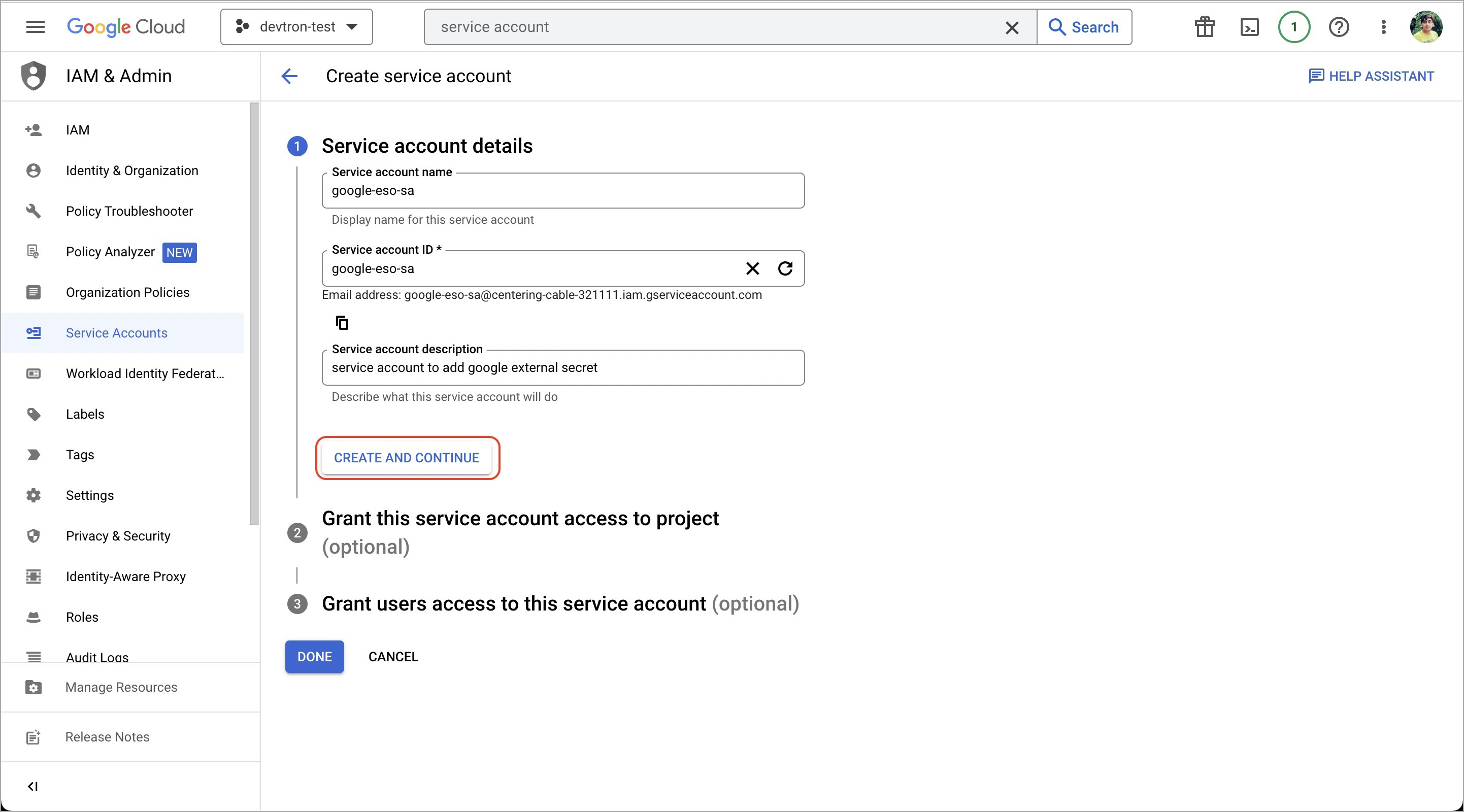1464x812 pixels.
Task: Open Workload Identity Federation menu item
Action: click(144, 374)
